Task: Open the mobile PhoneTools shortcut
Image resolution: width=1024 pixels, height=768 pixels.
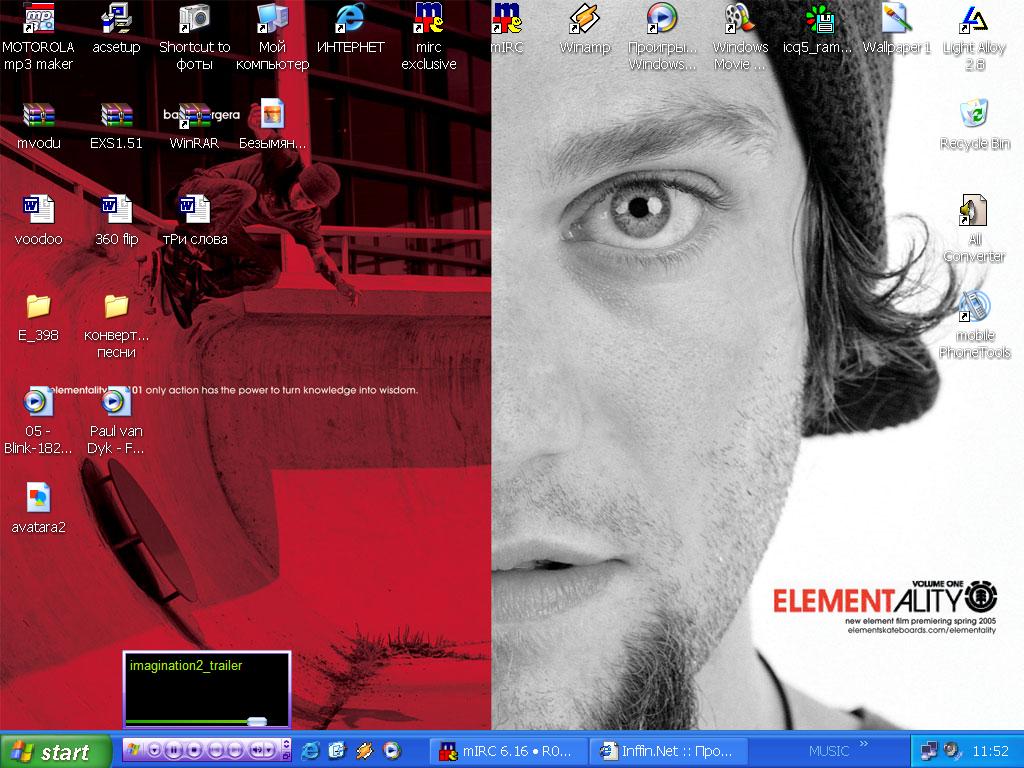Action: [974, 308]
